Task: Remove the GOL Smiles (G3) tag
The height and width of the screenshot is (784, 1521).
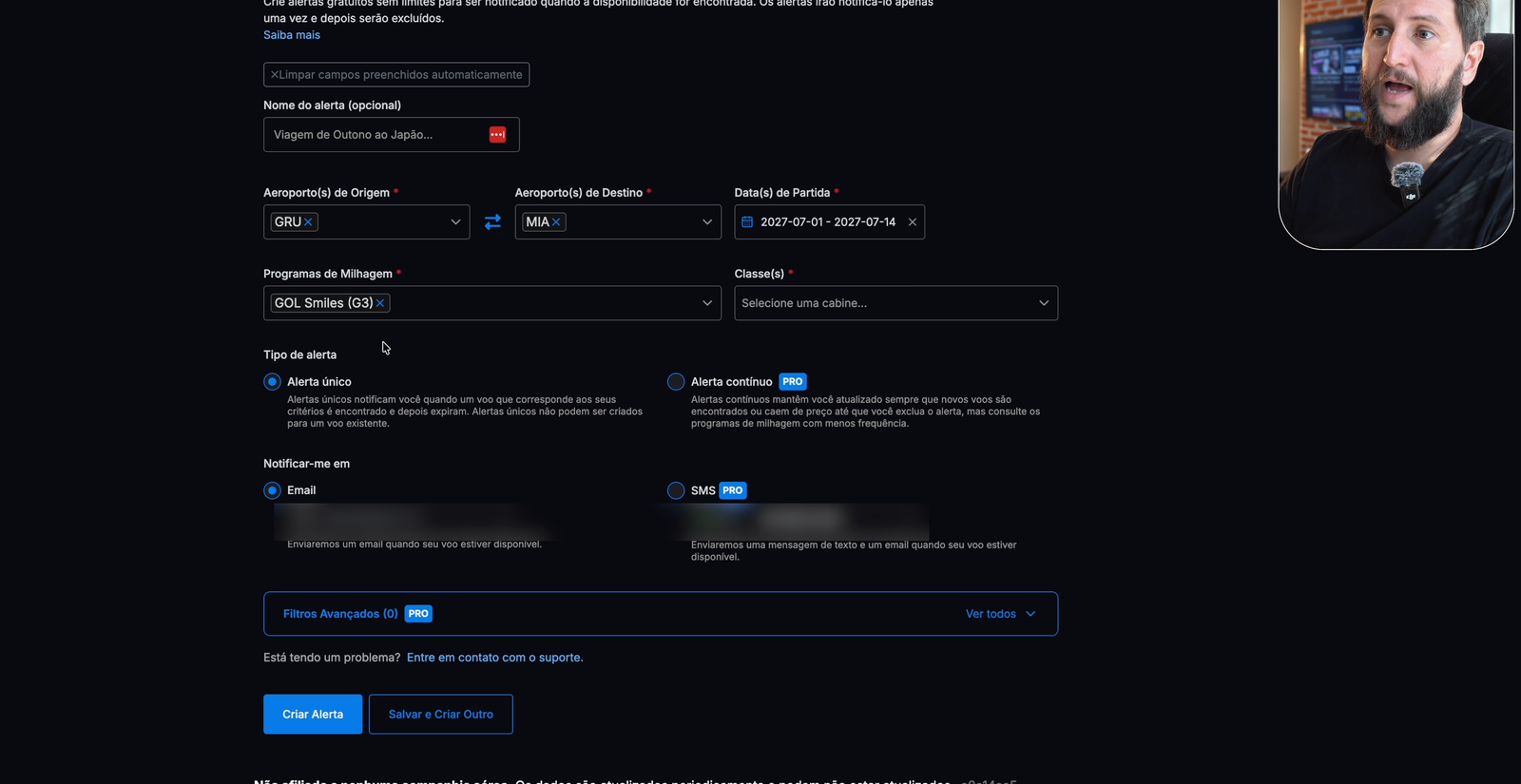Action: [380, 303]
